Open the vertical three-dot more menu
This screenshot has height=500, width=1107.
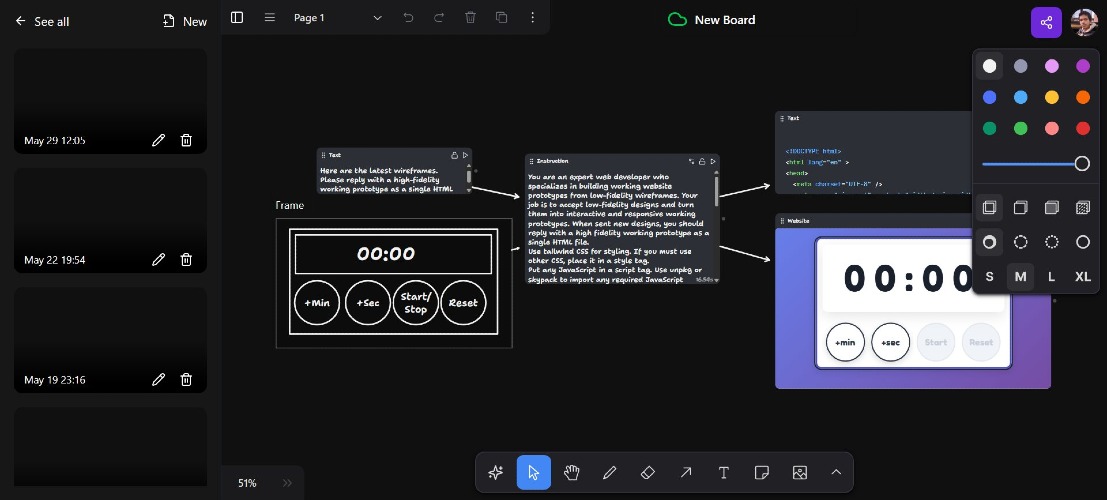pos(532,18)
